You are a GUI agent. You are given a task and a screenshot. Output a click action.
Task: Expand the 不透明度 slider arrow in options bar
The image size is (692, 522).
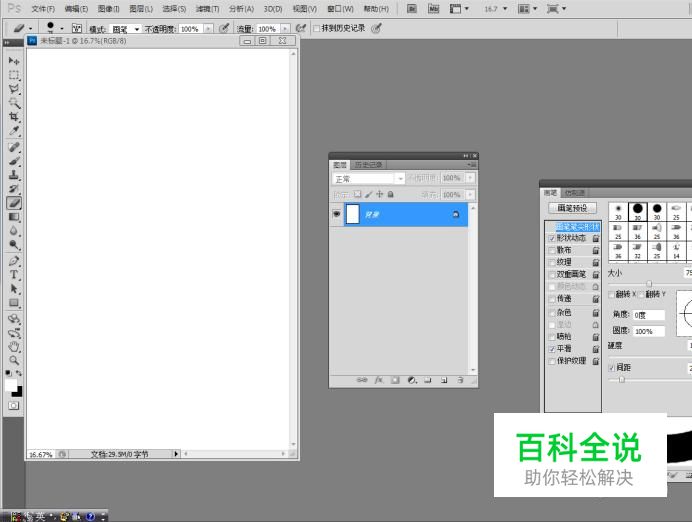(208, 29)
